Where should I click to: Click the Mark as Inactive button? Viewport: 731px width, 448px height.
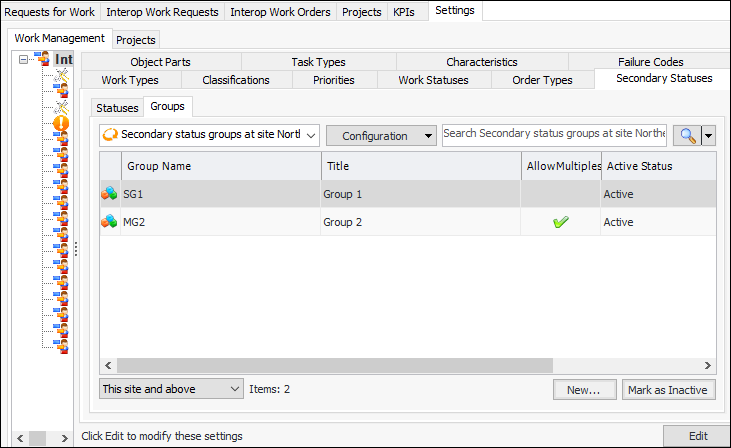point(668,390)
